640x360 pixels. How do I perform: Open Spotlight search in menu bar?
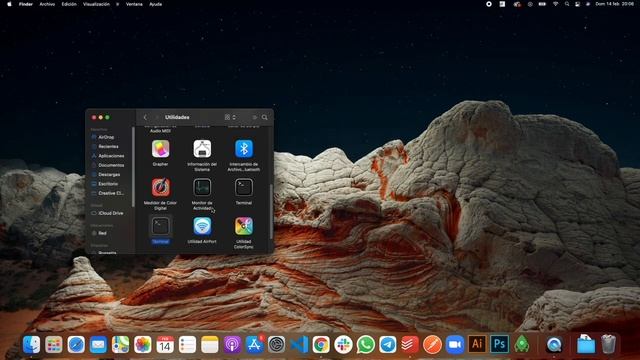(x=567, y=4)
